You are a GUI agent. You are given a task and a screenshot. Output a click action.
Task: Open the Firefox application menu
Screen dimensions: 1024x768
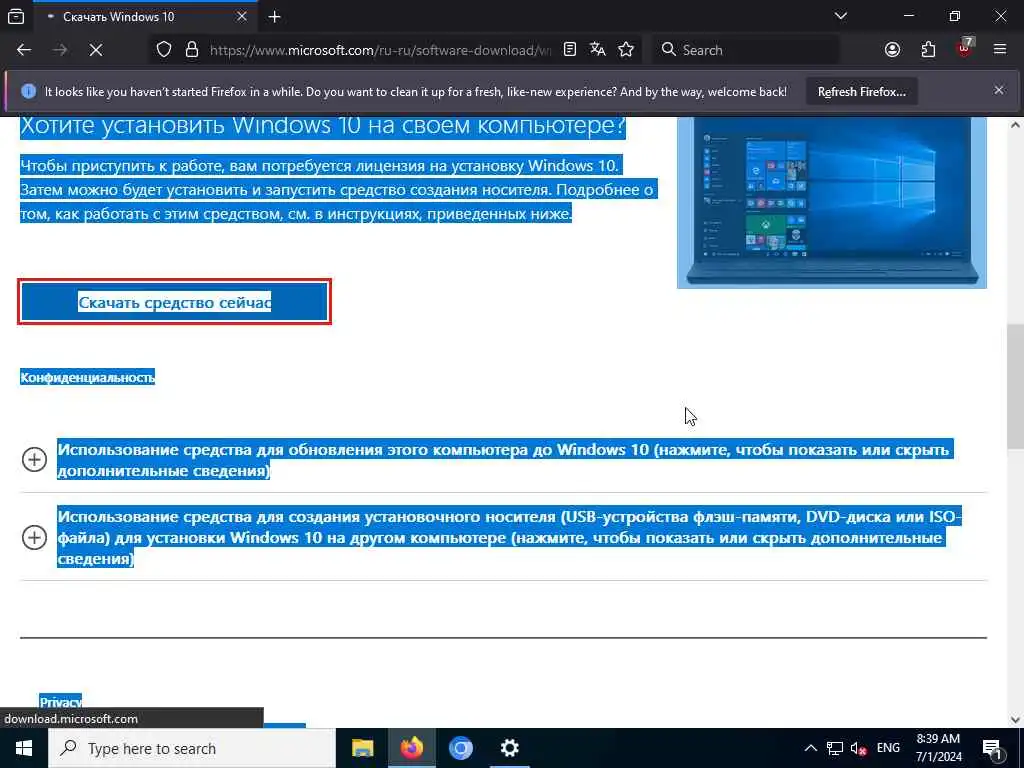(x=1000, y=50)
